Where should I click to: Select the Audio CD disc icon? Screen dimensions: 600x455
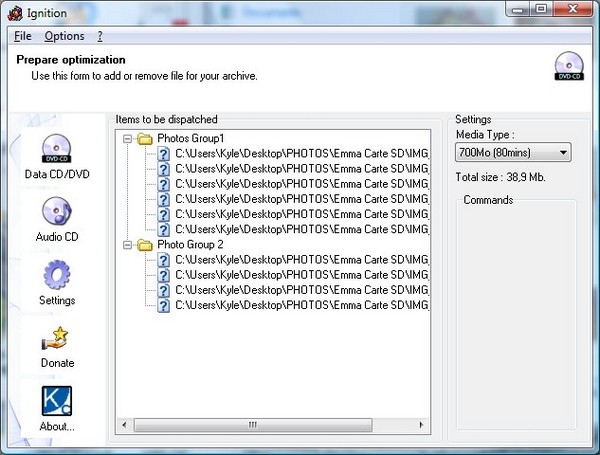coord(57,211)
